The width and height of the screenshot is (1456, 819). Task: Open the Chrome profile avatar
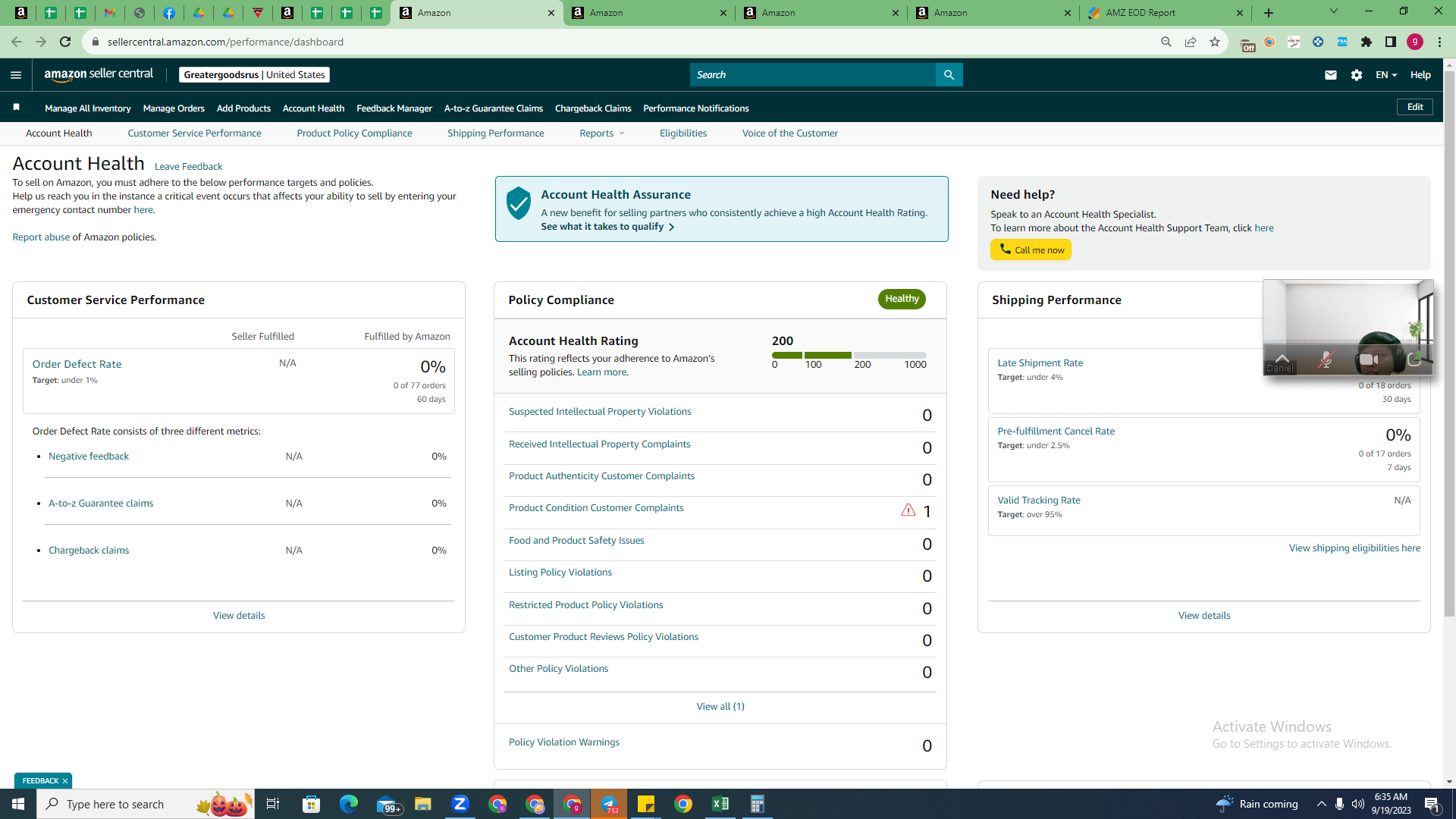[x=1415, y=42]
